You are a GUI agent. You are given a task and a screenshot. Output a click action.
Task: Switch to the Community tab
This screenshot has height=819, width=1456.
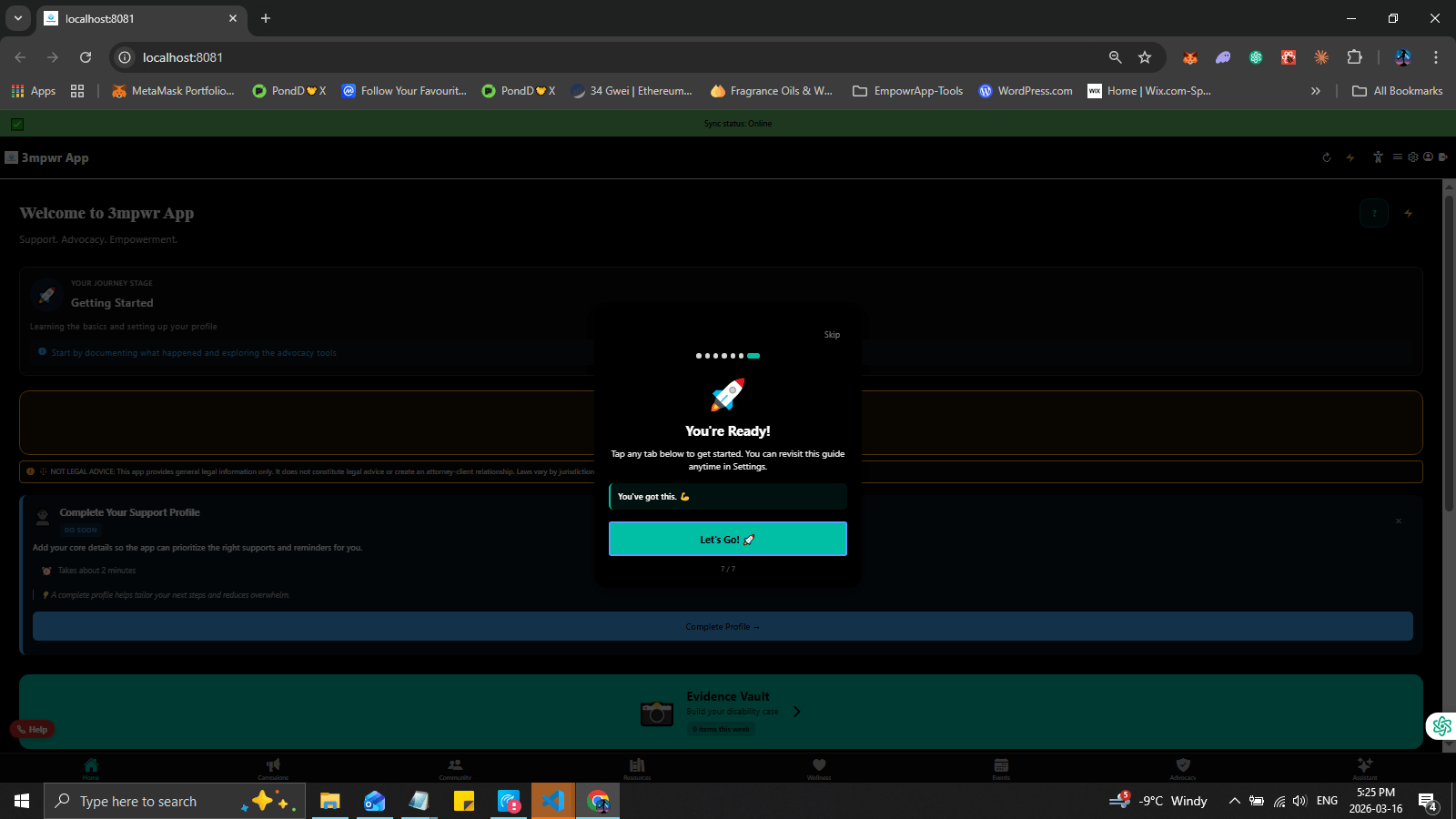click(x=455, y=767)
